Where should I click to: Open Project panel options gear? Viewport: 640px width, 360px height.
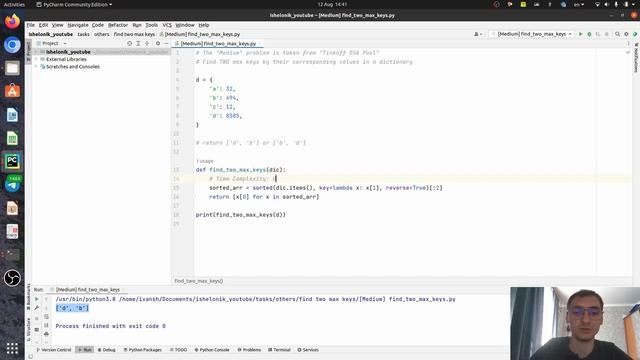click(158, 43)
